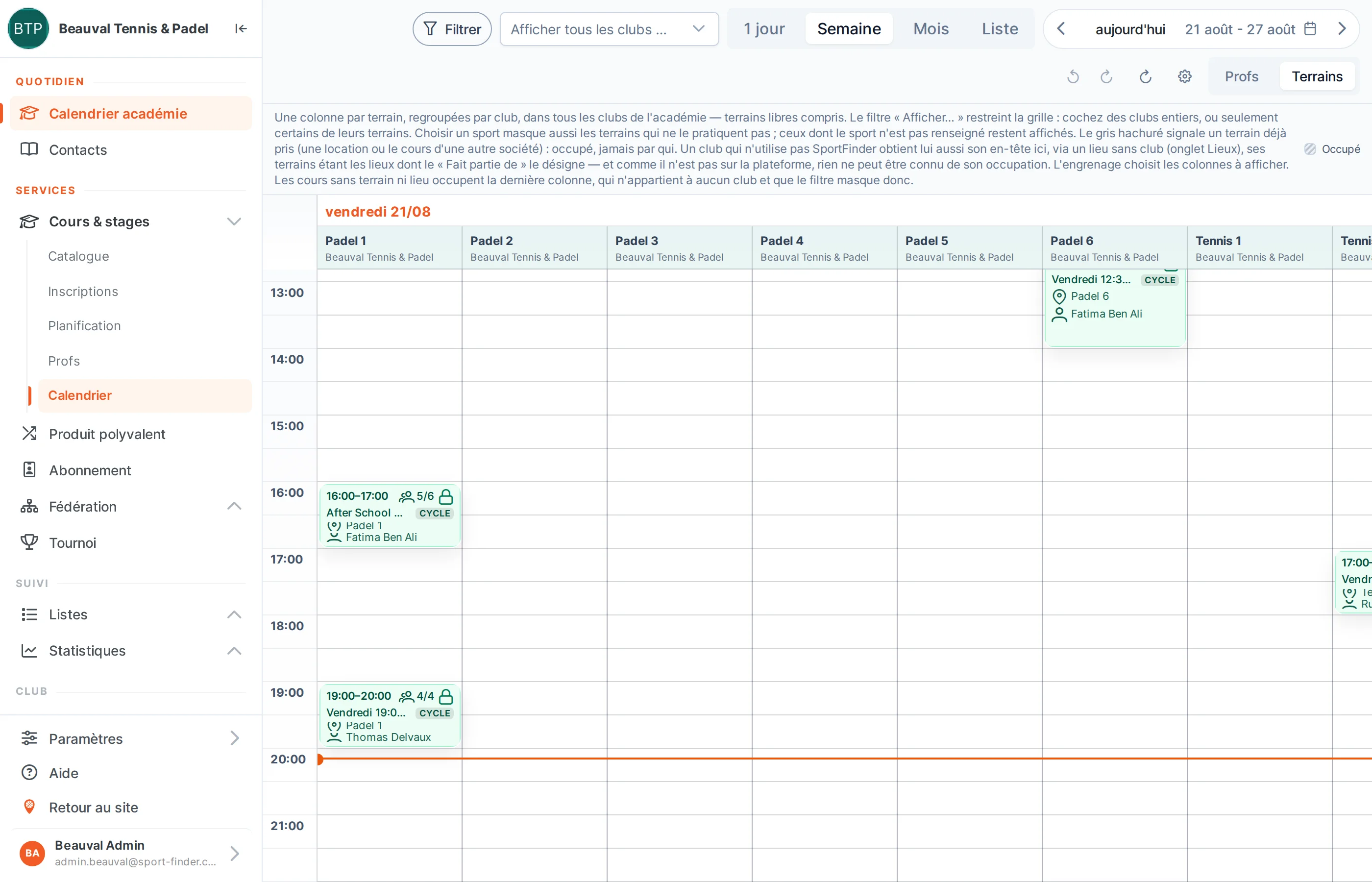Click the Aide question mark icon

pos(29,773)
